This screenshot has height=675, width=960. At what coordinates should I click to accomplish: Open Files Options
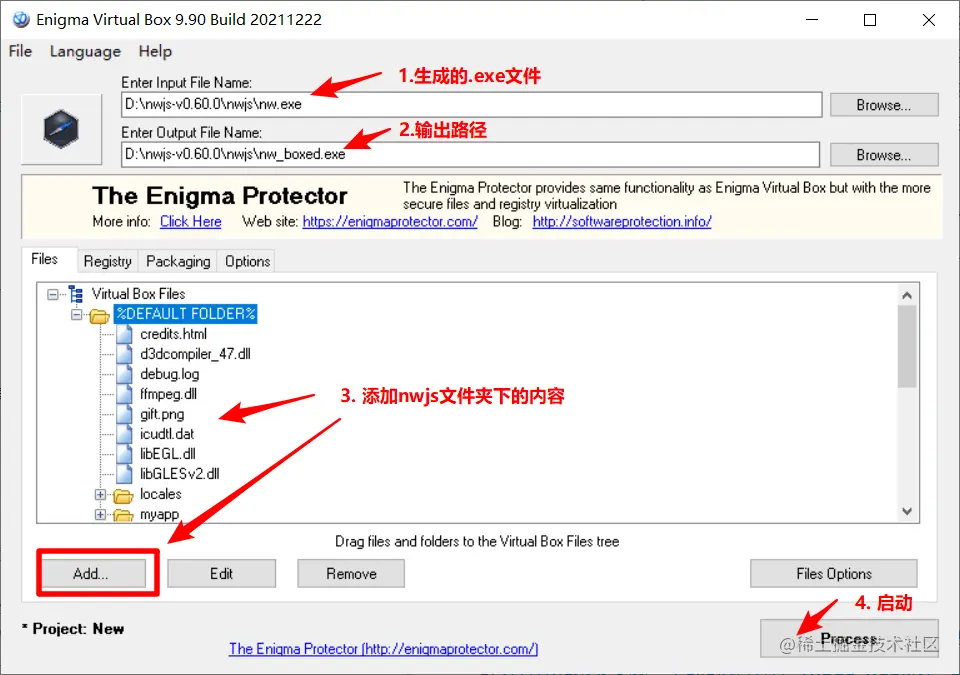(834, 574)
